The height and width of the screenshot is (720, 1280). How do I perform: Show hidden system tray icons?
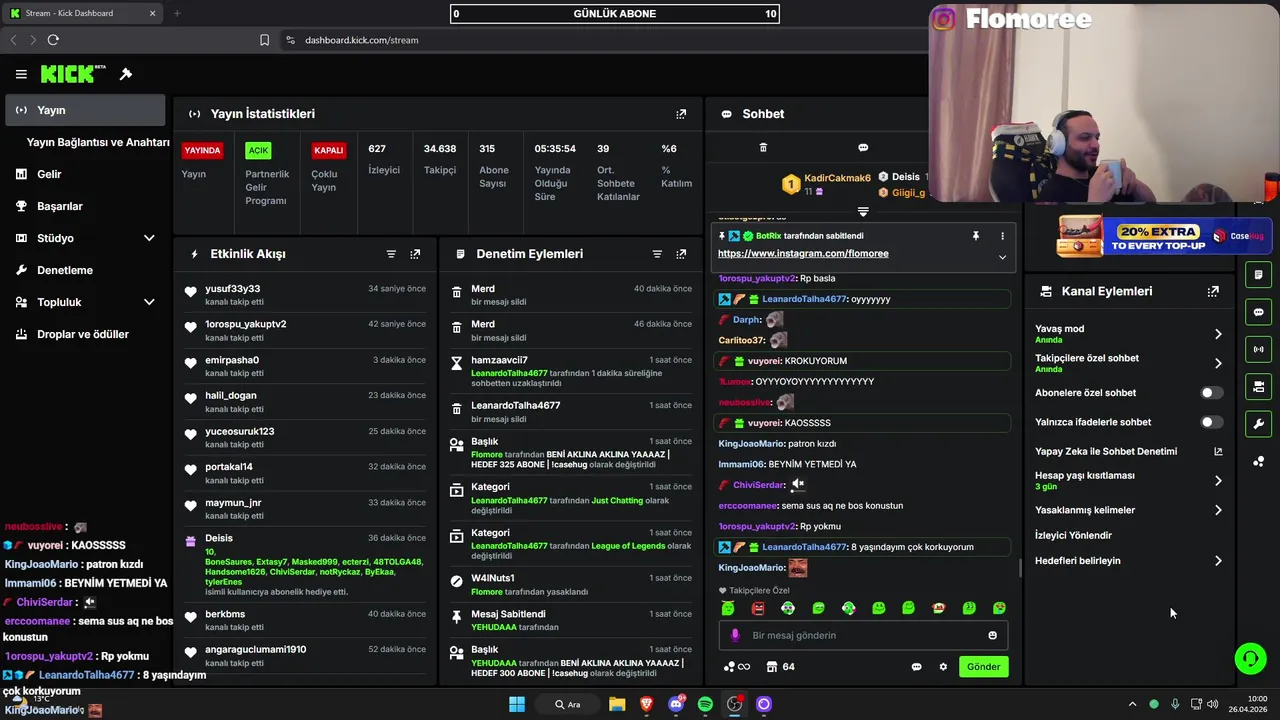tap(1132, 704)
